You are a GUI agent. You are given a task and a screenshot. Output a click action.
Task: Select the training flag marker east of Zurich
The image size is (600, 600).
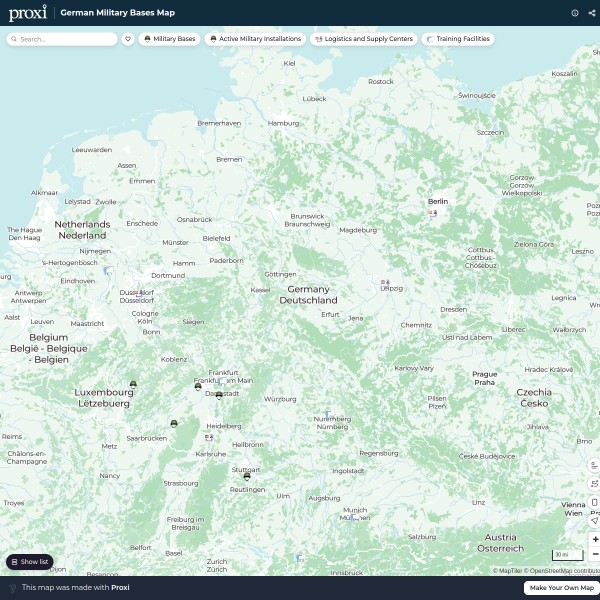coord(300,558)
